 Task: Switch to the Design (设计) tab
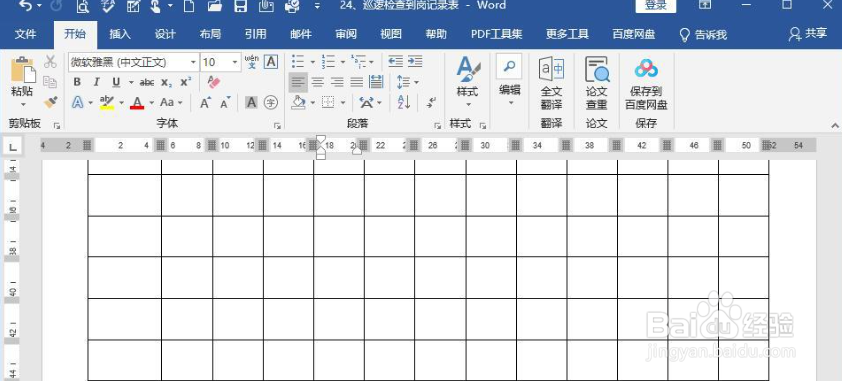(x=165, y=34)
